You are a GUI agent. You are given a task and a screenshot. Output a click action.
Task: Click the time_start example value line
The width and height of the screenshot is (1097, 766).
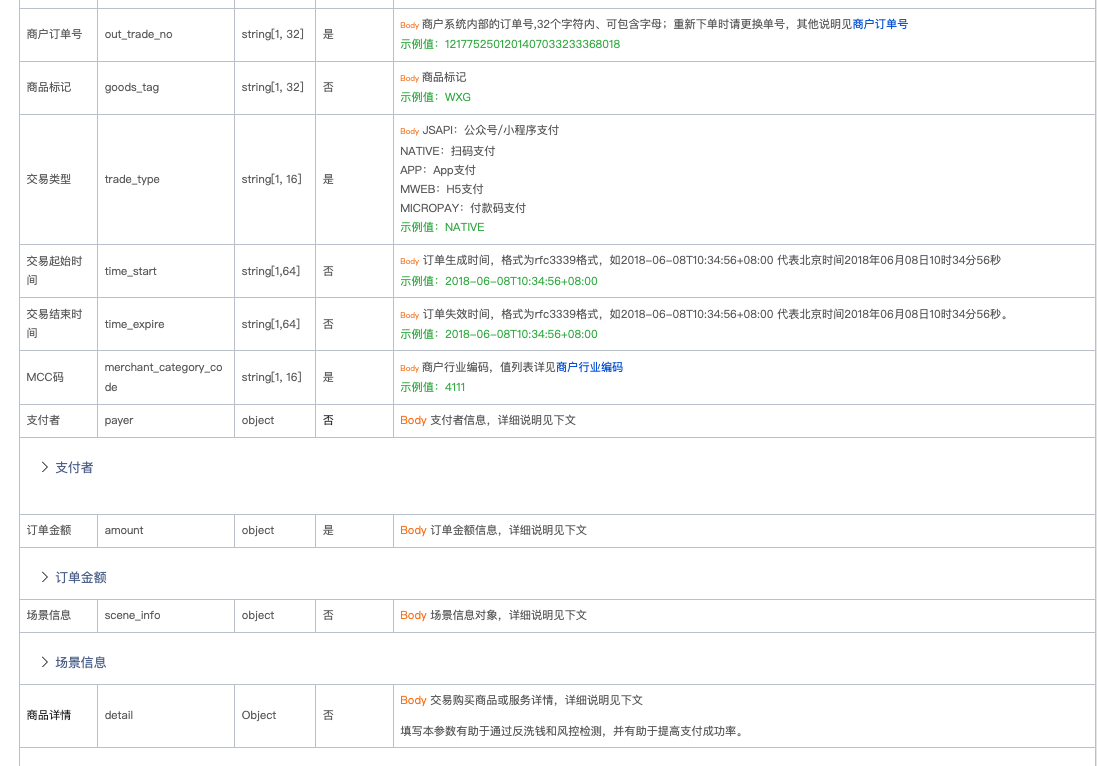(499, 281)
